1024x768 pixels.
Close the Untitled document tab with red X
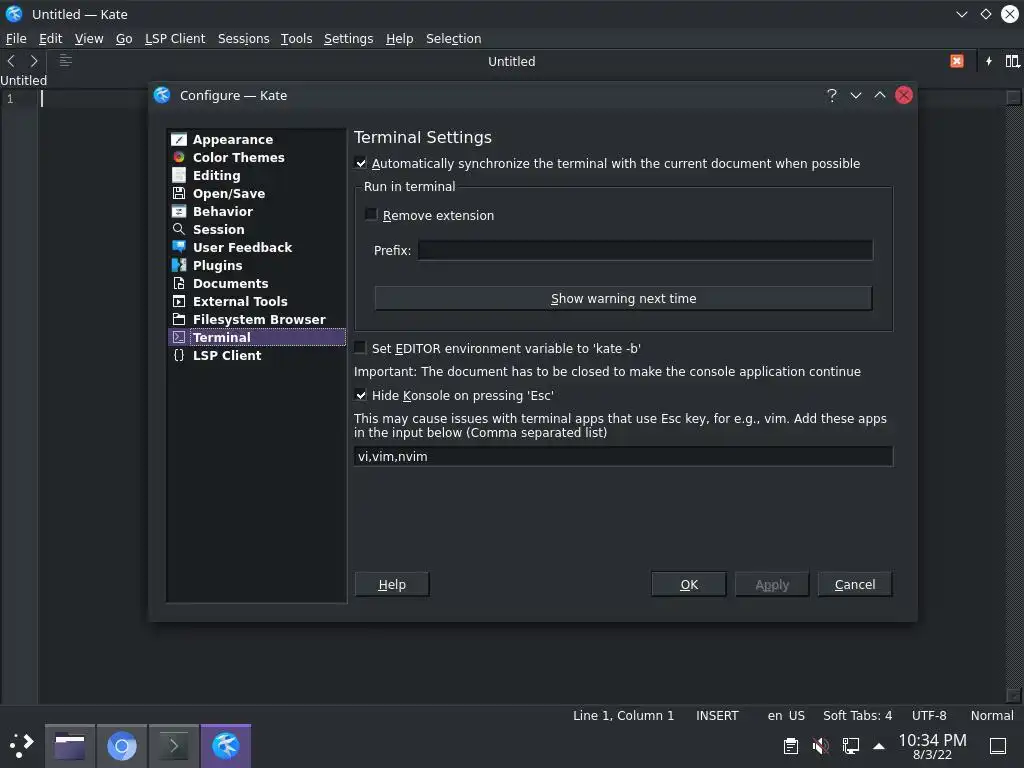point(957,61)
